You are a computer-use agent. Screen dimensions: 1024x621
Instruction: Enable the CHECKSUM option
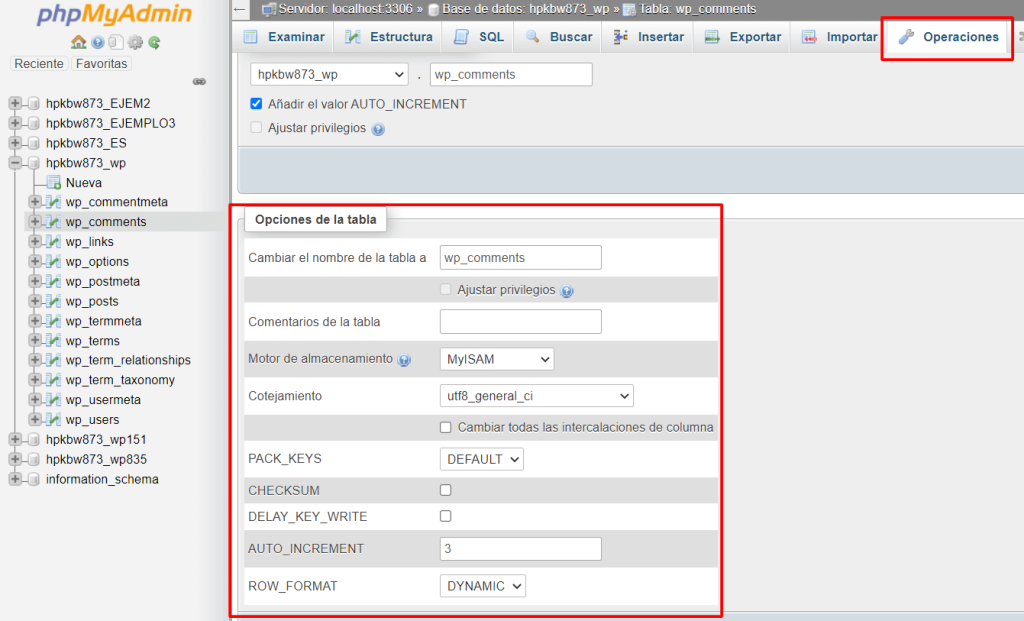[444, 490]
